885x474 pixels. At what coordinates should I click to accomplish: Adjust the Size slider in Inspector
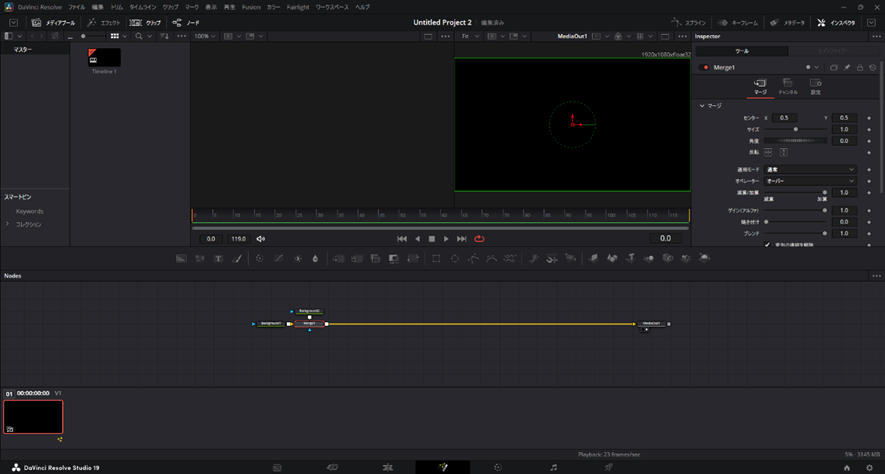coord(796,129)
